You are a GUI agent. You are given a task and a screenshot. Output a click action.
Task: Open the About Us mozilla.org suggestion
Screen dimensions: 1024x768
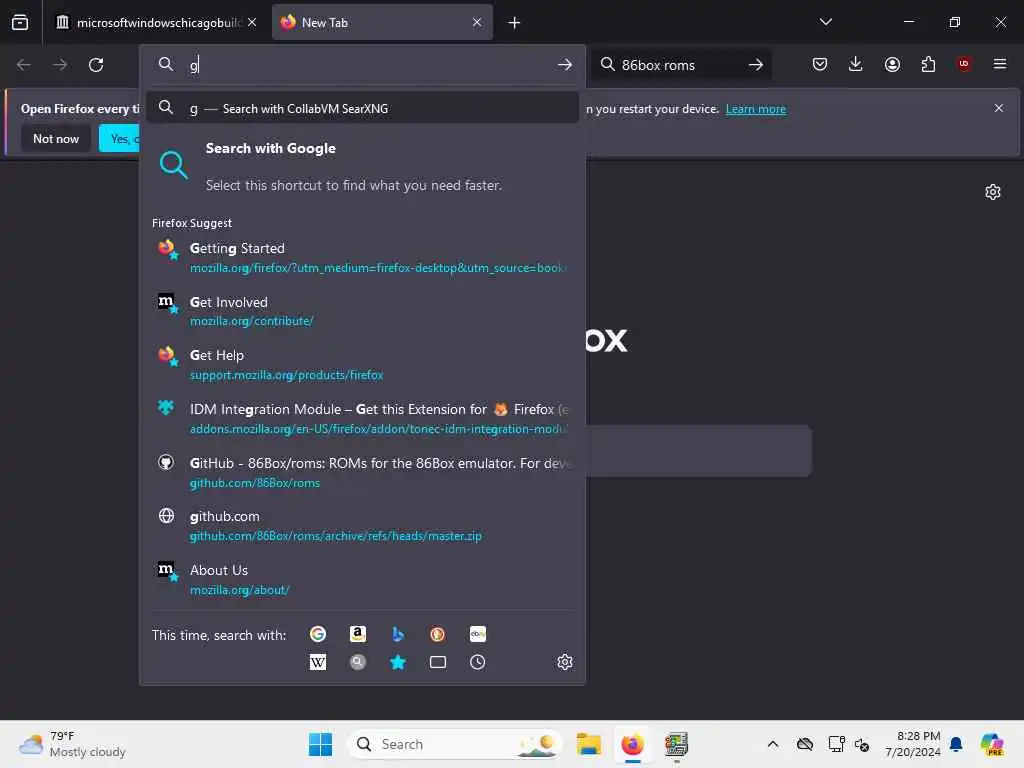click(x=362, y=579)
